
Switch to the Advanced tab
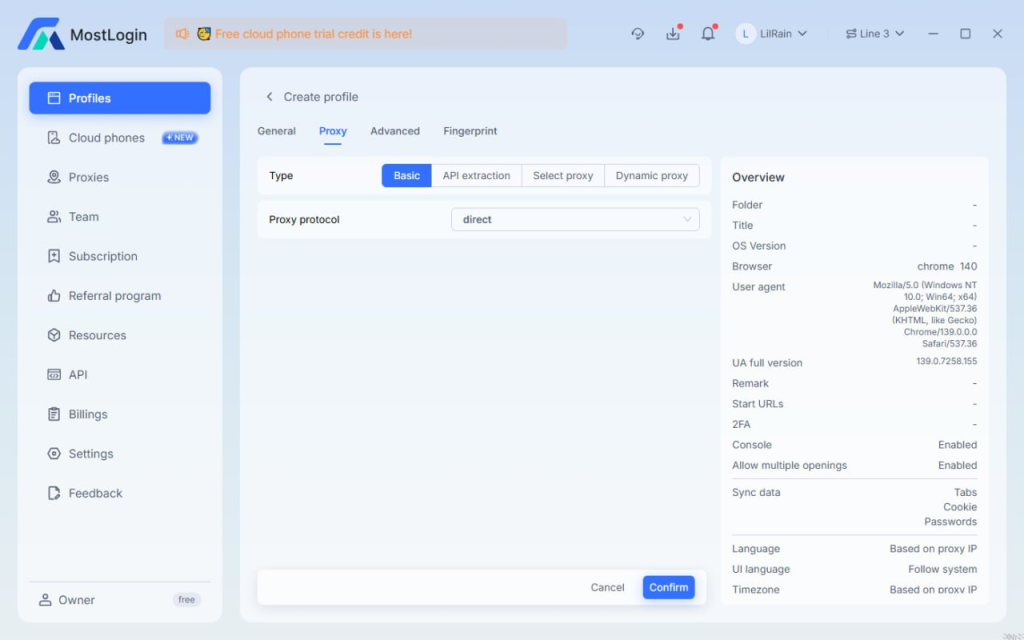click(395, 131)
